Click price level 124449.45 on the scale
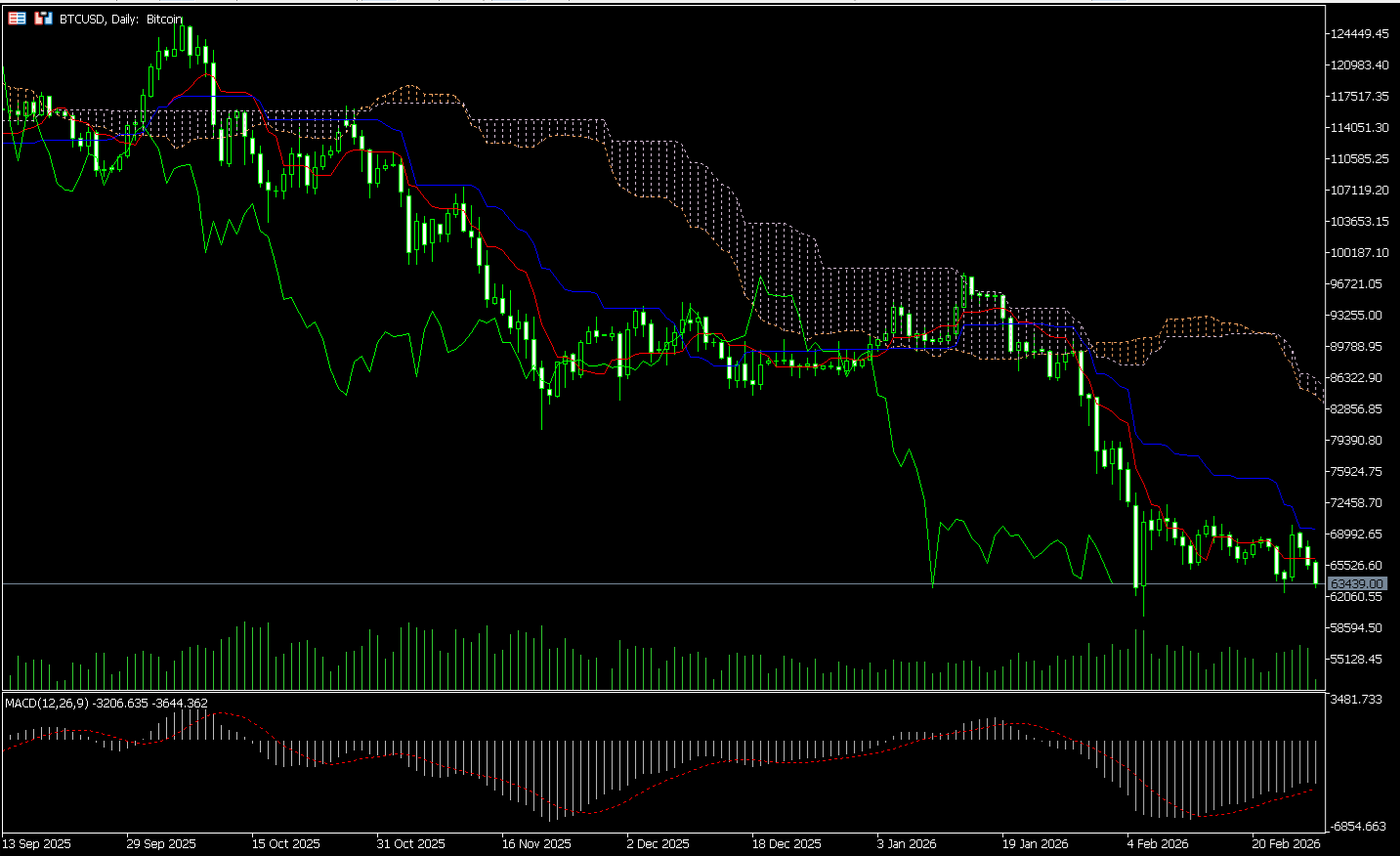This screenshot has width=1400, height=856. coord(1359,34)
